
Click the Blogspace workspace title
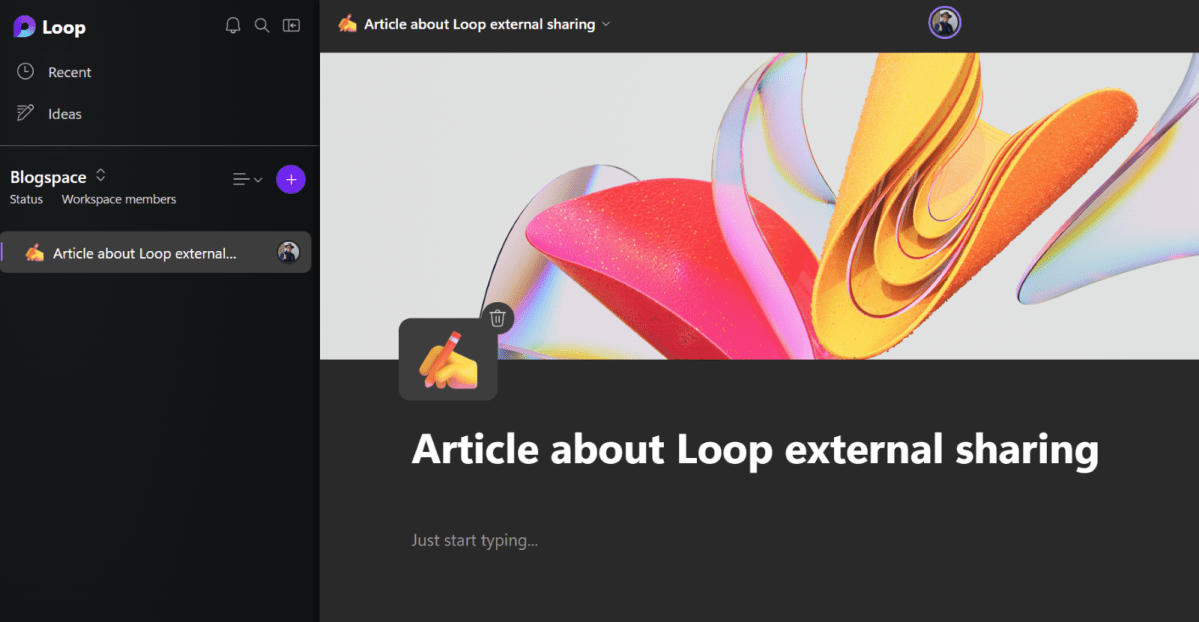[48, 177]
